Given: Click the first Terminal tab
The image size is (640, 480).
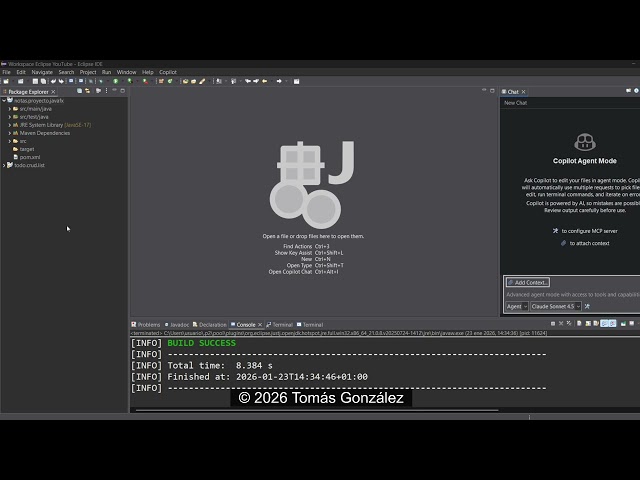Looking at the screenshot, I should (x=280, y=325).
